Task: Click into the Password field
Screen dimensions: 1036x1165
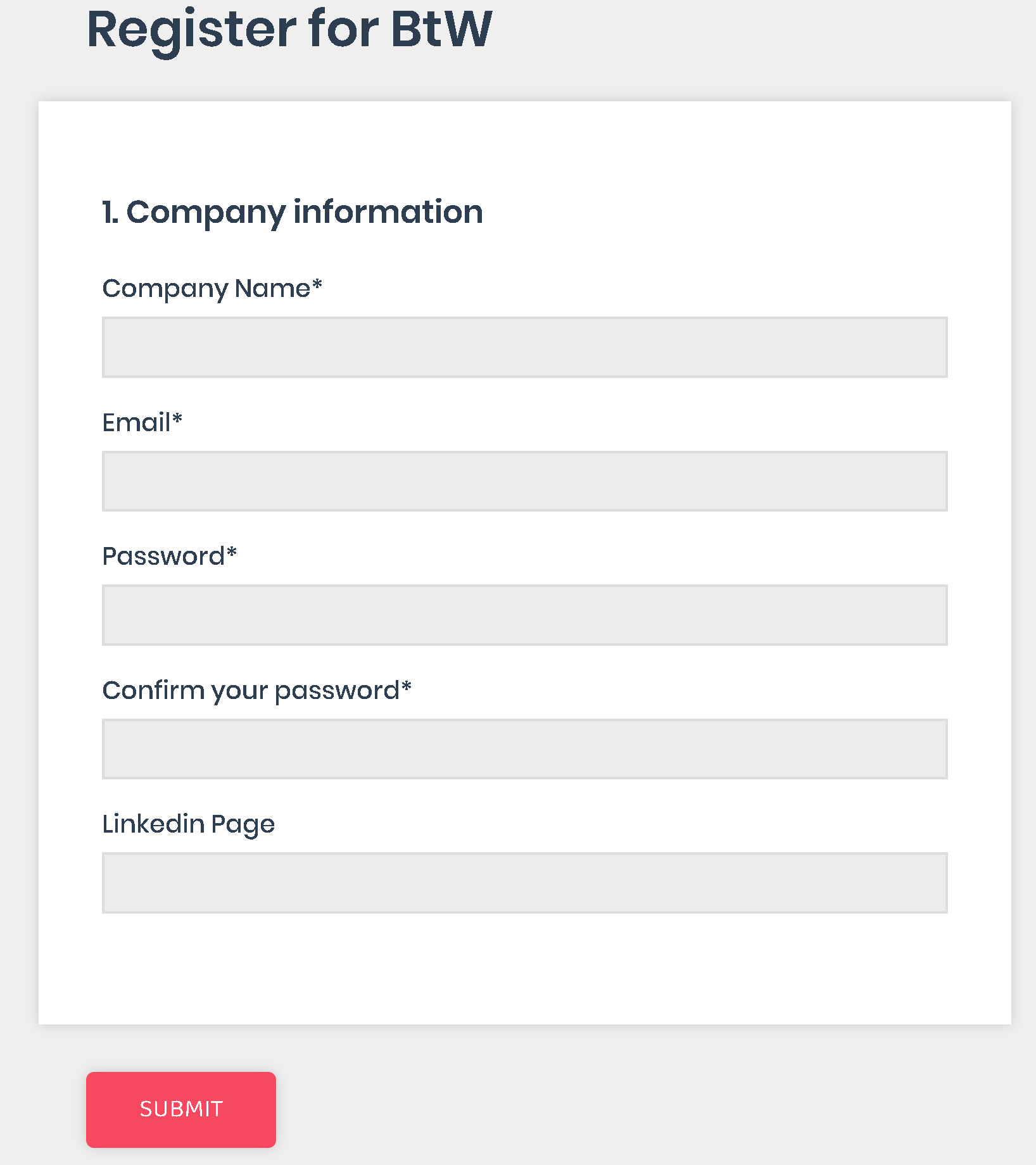Action: 524,615
